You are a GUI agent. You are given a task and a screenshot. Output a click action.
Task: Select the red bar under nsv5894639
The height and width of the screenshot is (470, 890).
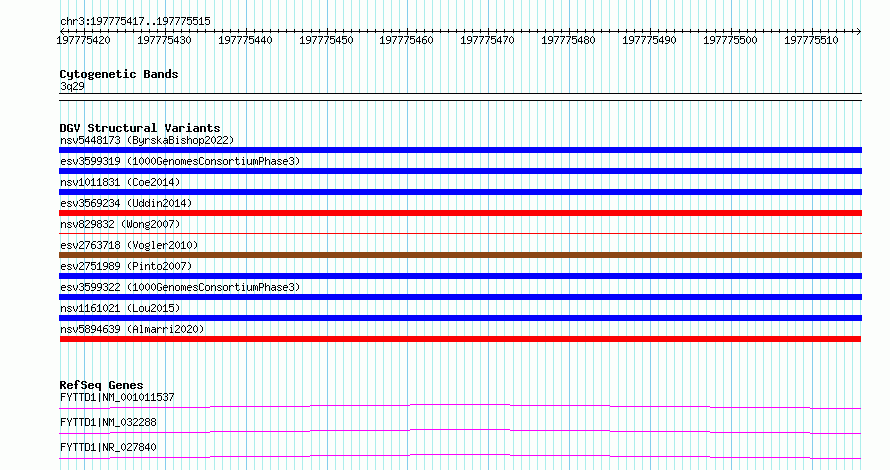pos(460,339)
